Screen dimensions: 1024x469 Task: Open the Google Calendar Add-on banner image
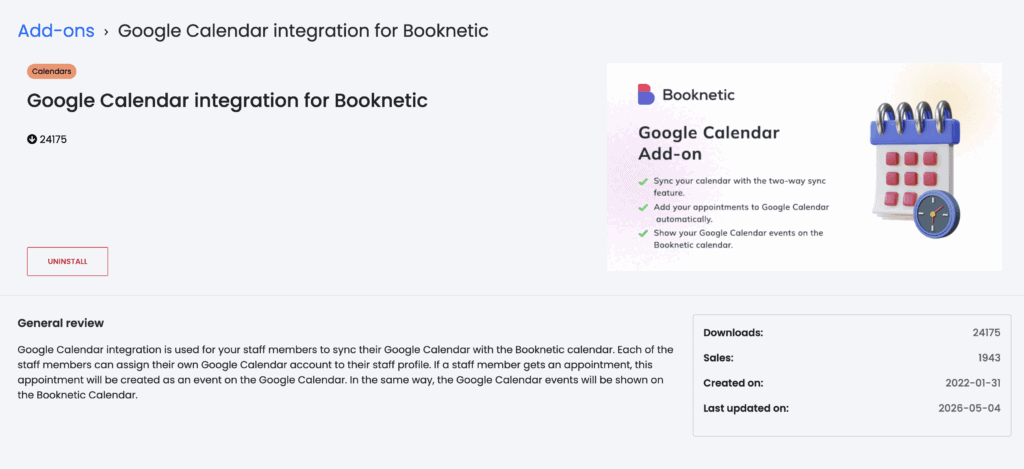(x=804, y=167)
